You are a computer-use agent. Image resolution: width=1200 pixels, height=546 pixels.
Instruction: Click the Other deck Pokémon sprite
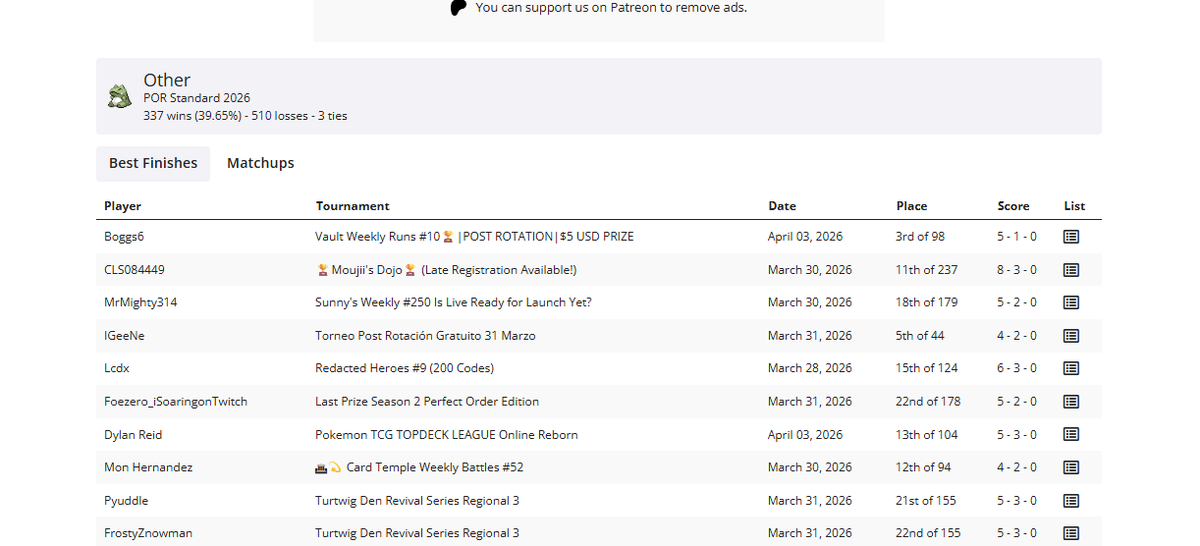coord(120,97)
